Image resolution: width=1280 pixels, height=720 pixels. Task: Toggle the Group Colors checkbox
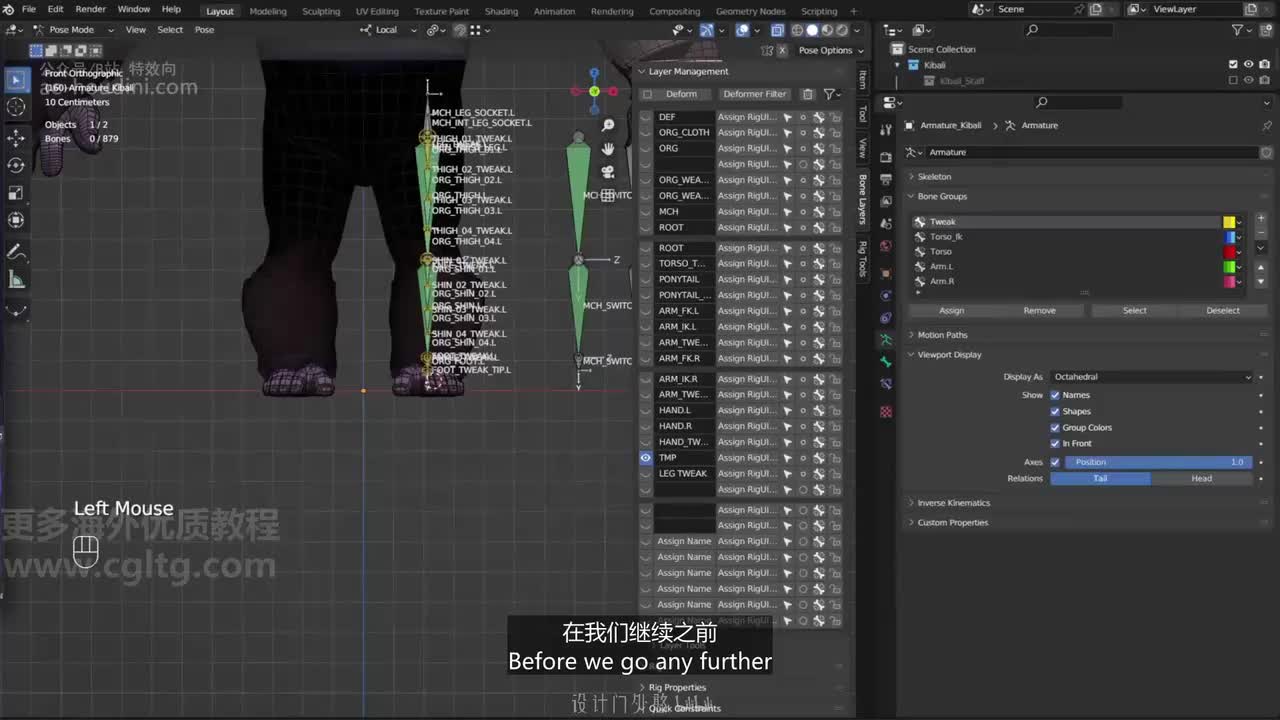(1055, 427)
